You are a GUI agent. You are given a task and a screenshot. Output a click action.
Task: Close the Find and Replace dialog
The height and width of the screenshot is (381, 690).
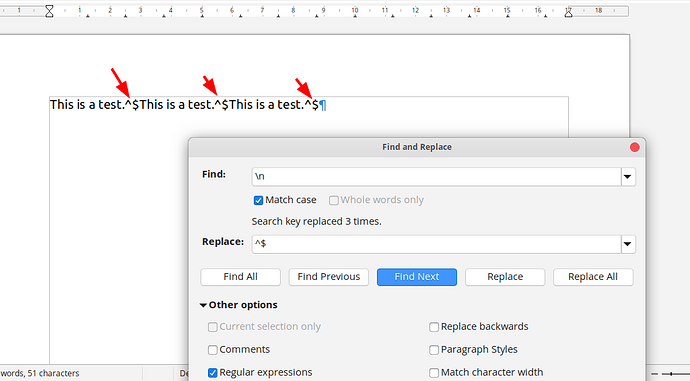point(635,147)
